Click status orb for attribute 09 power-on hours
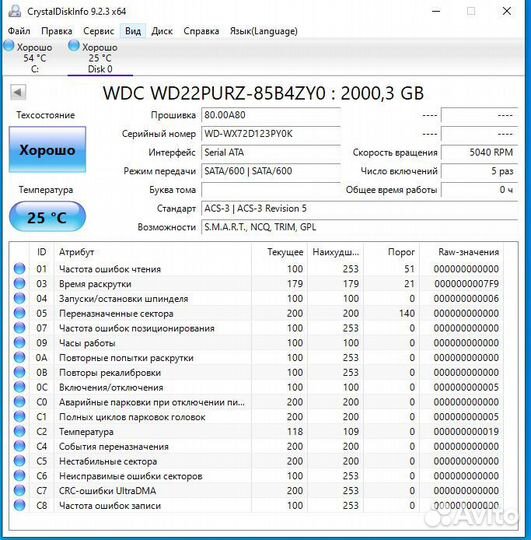Image resolution: width=531 pixels, height=540 pixels. pyautogui.click(x=20, y=343)
